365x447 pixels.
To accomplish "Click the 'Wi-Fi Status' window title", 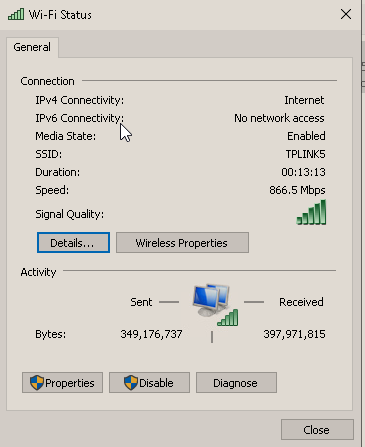I will pyautogui.click(x=60, y=15).
